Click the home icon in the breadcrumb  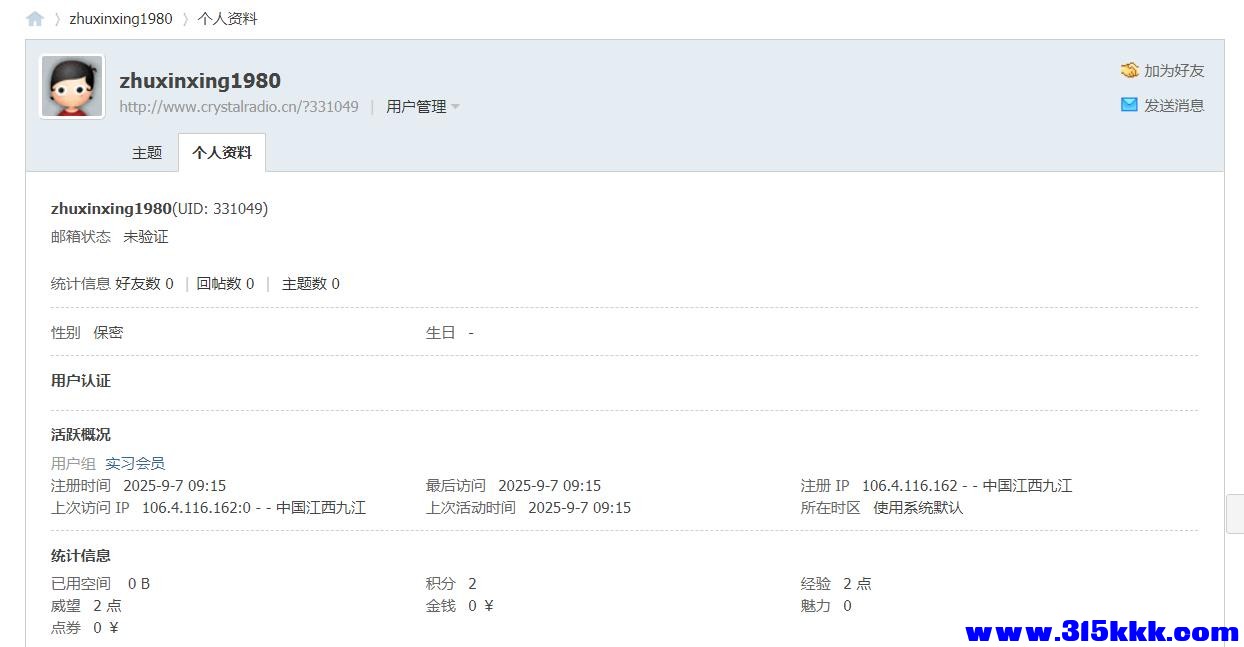point(35,19)
